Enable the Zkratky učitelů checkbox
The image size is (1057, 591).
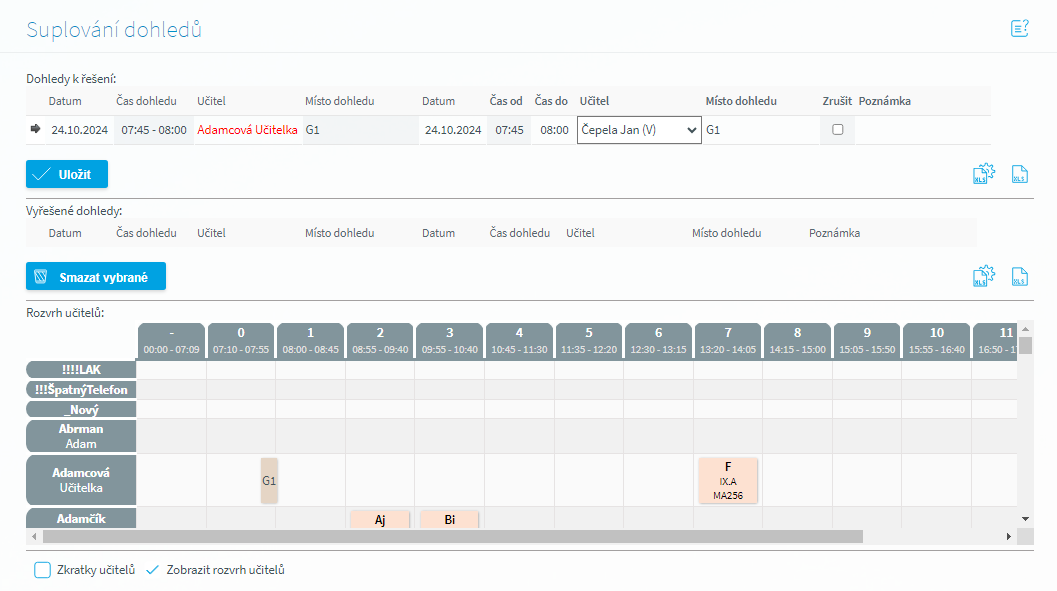pyautogui.click(x=42, y=570)
